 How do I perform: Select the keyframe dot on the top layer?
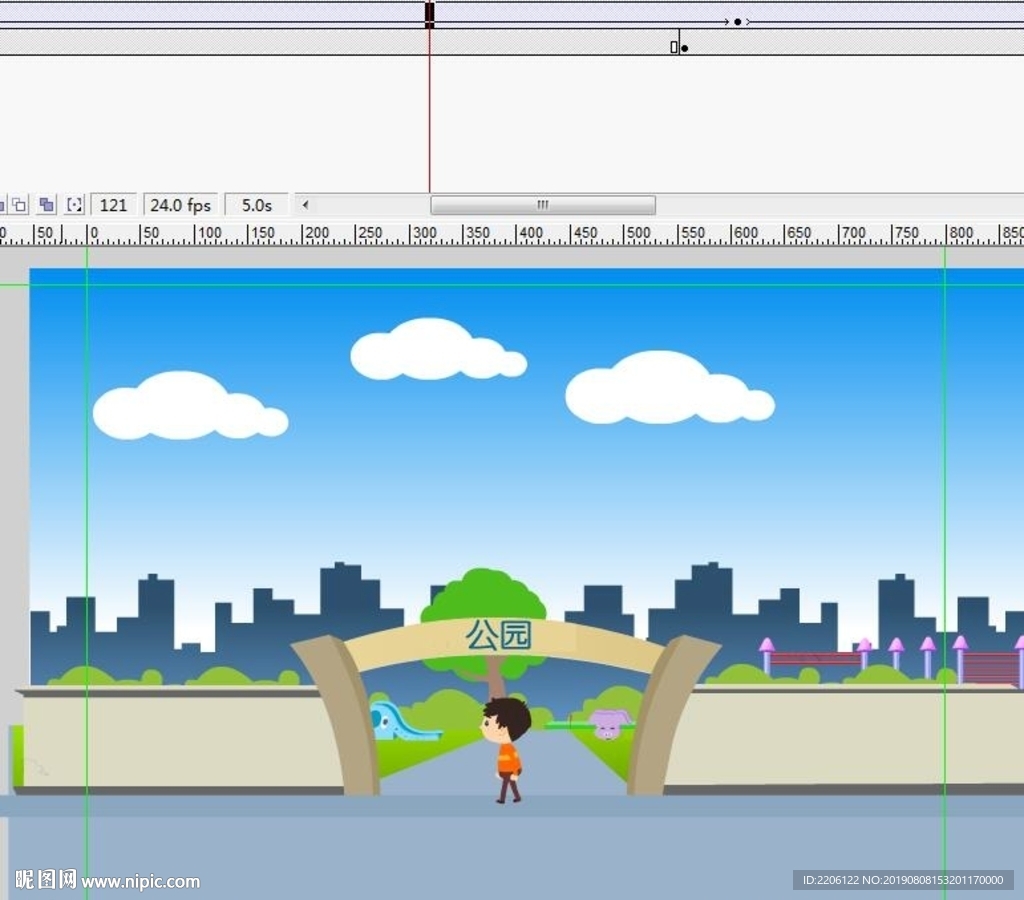pyautogui.click(x=737, y=21)
